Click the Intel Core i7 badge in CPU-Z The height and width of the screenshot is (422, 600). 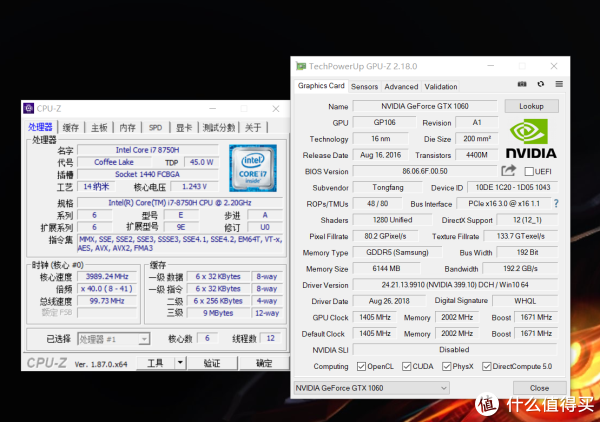(253, 168)
